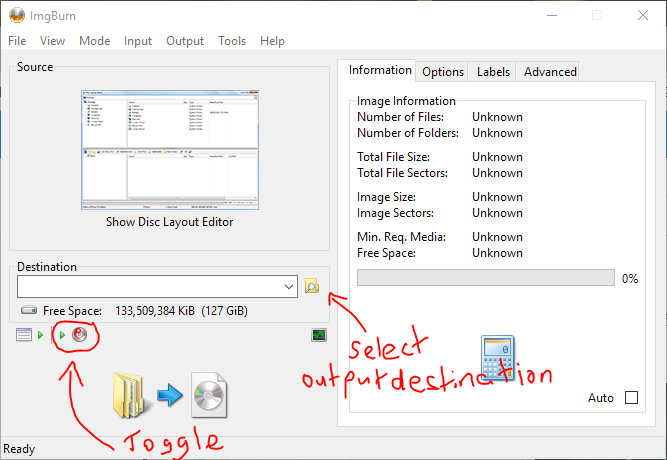Click the blue arrow Build icon
The width and height of the screenshot is (667, 460).
(x=170, y=395)
